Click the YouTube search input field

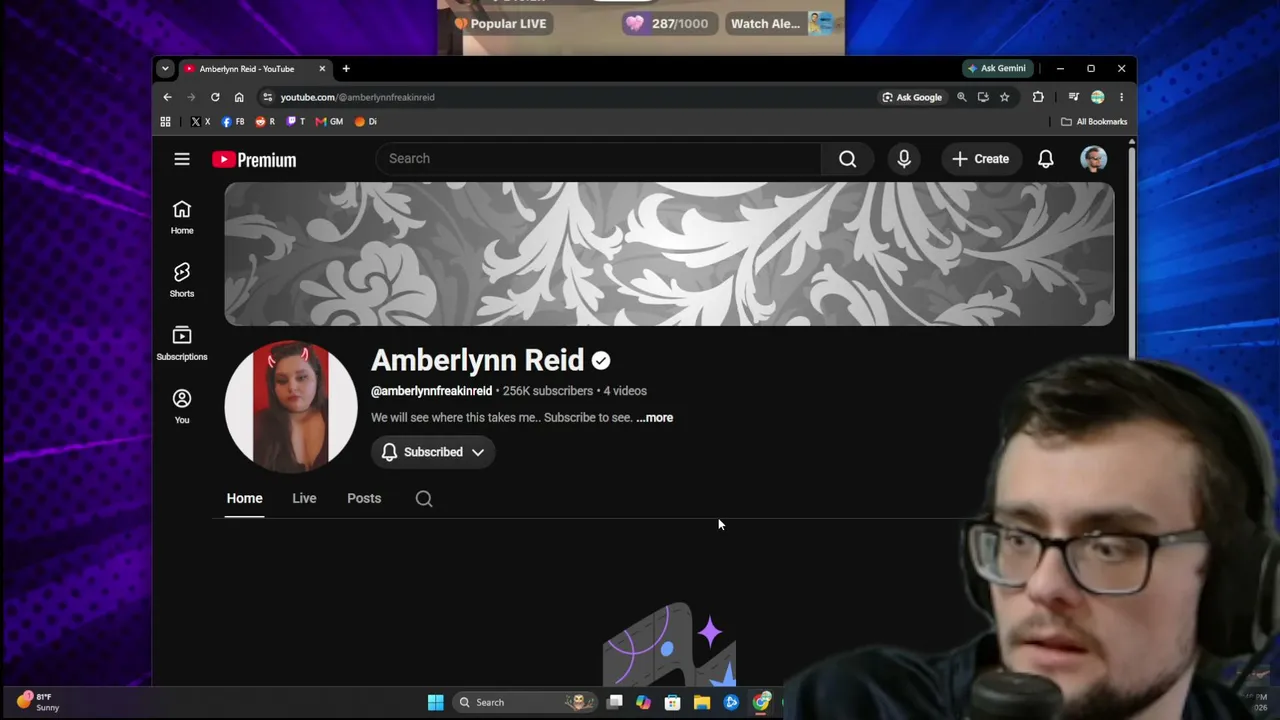click(x=598, y=159)
